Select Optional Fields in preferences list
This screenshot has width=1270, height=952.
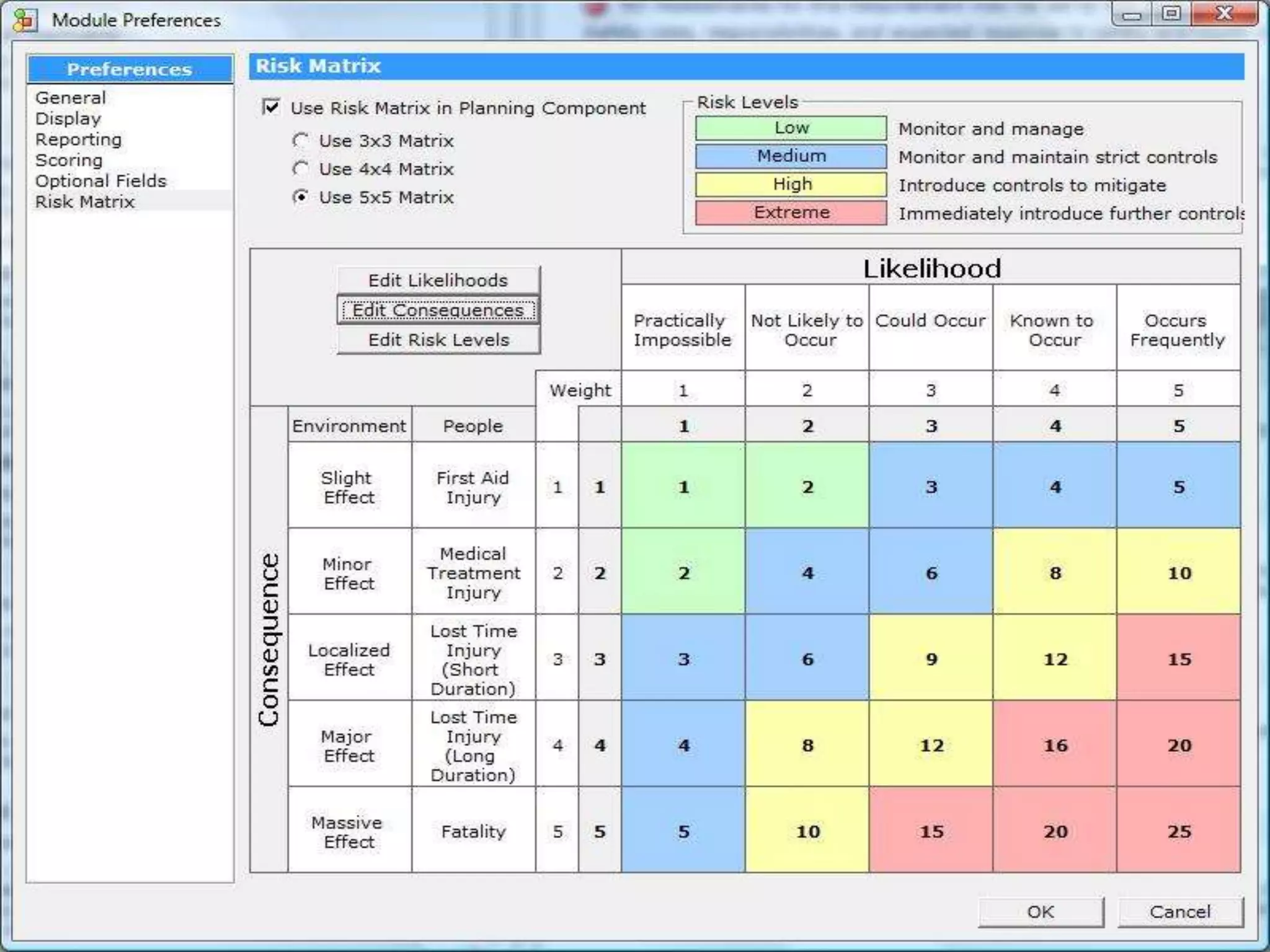pyautogui.click(x=101, y=181)
